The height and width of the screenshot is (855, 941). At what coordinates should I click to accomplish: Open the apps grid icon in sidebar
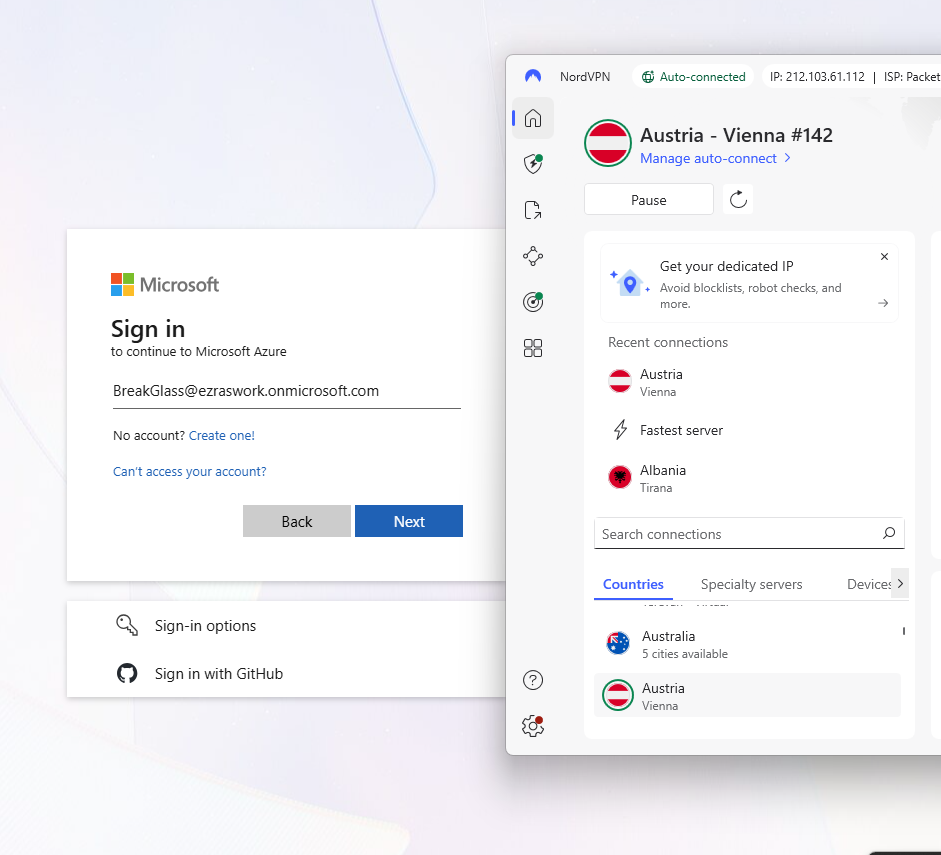coord(532,347)
